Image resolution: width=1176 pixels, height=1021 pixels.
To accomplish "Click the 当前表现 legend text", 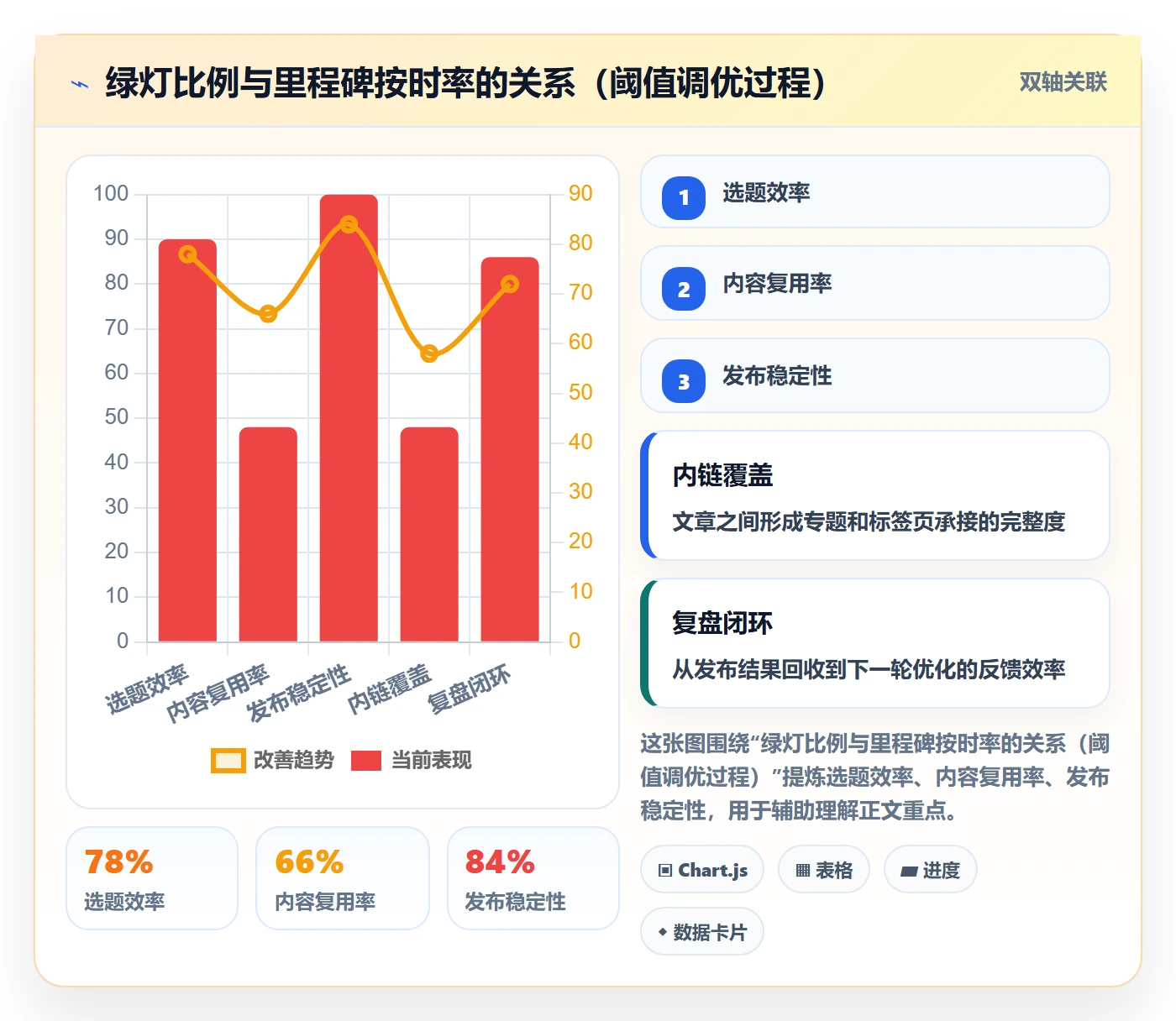I will [431, 760].
